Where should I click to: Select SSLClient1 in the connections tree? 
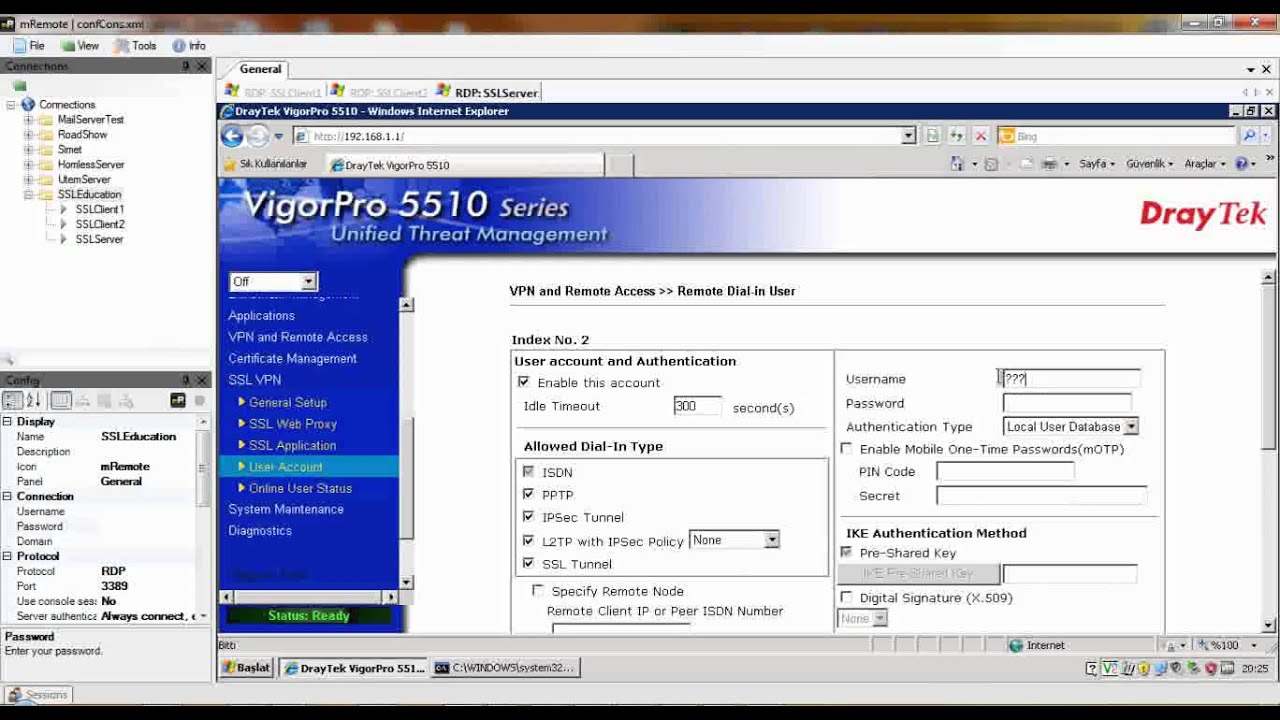(x=99, y=210)
